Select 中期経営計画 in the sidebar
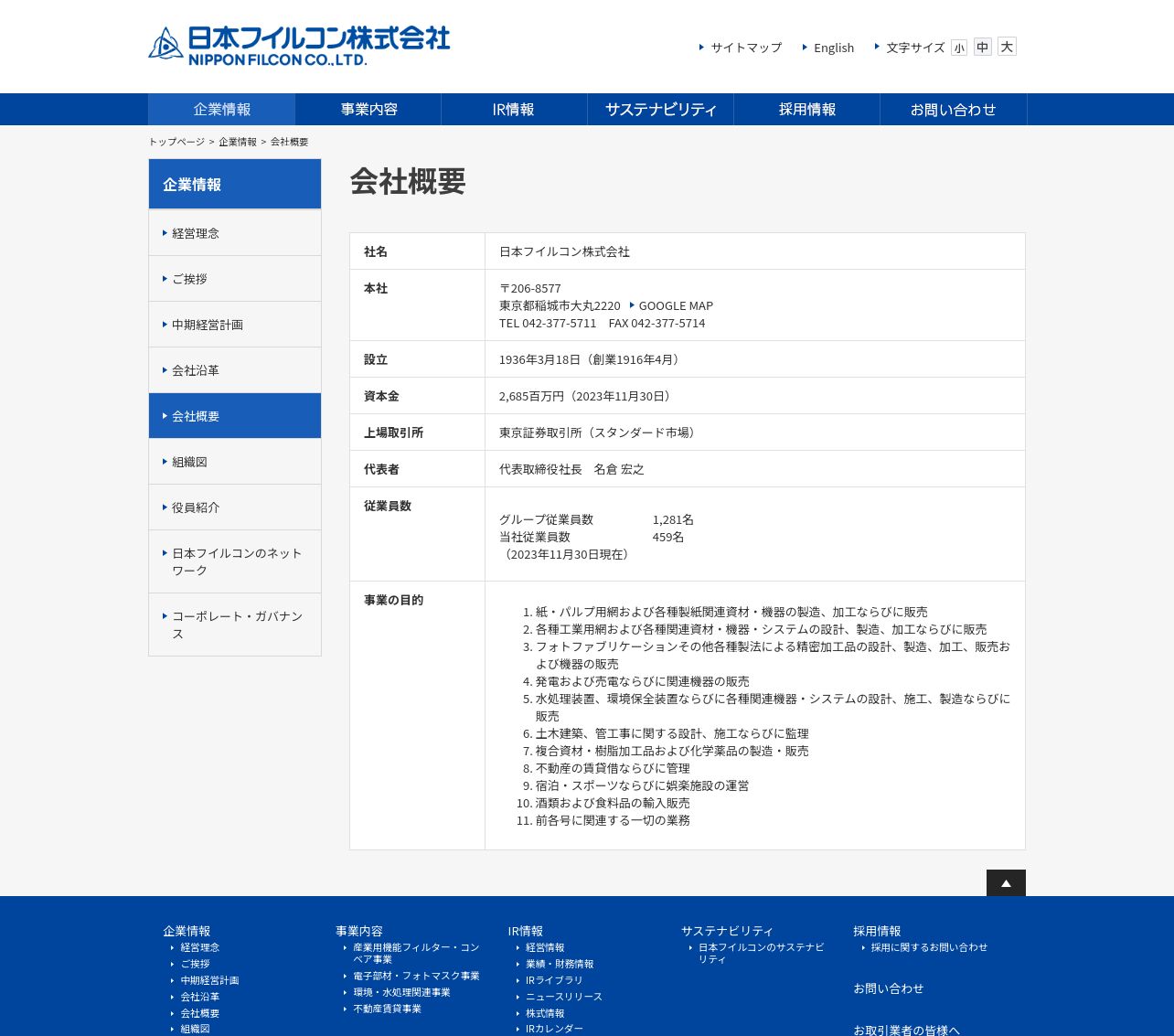 [235, 325]
